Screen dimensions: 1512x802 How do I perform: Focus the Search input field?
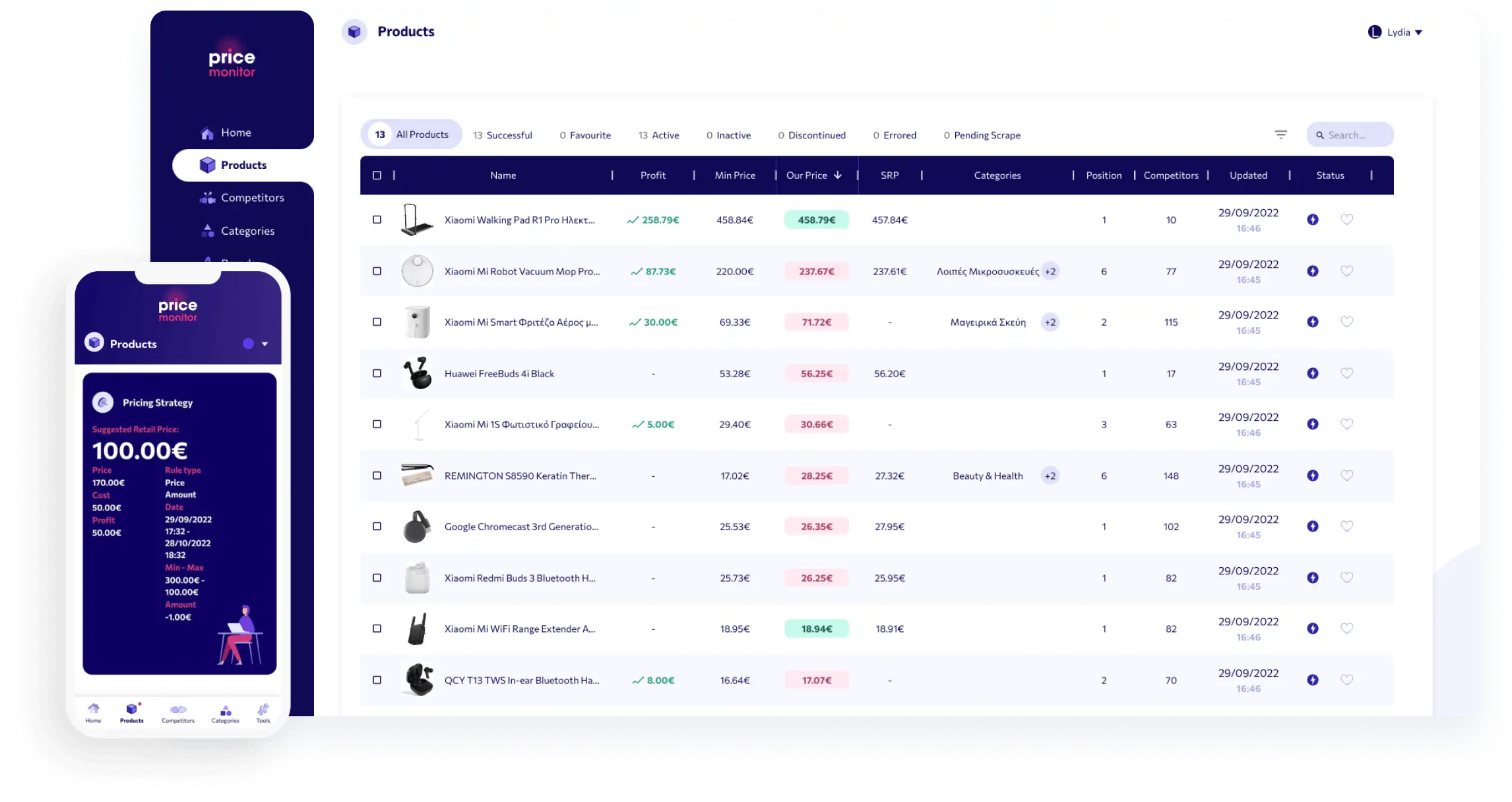point(1350,135)
